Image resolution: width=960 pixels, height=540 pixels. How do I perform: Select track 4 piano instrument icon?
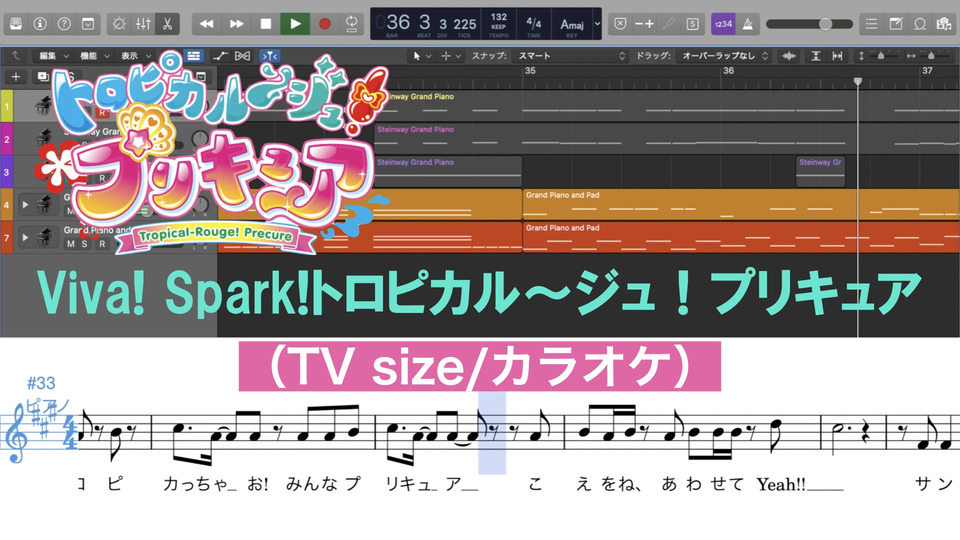pos(43,204)
